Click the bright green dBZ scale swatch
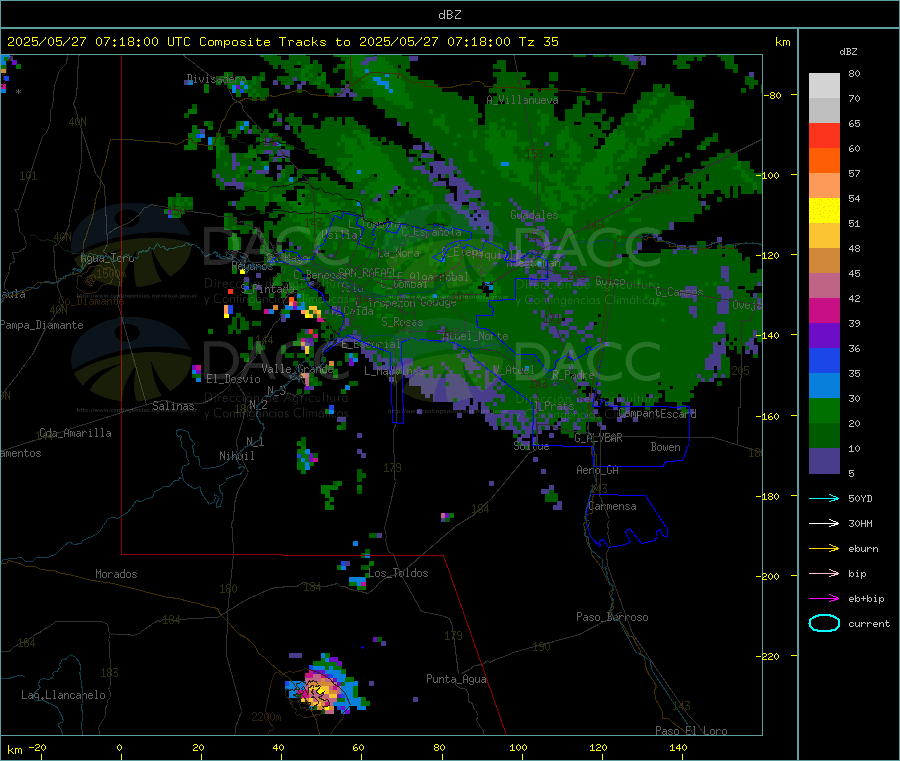The image size is (900, 761). point(824,410)
